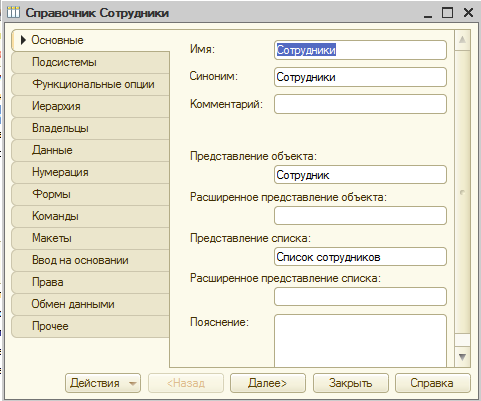Screen dimensions: 481x401
Task: Click the catalog window title icon
Action: coord(13,12)
